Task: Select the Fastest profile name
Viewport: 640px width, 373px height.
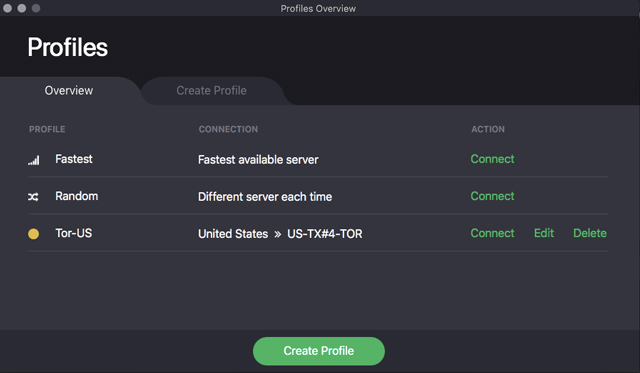Action: 74,159
